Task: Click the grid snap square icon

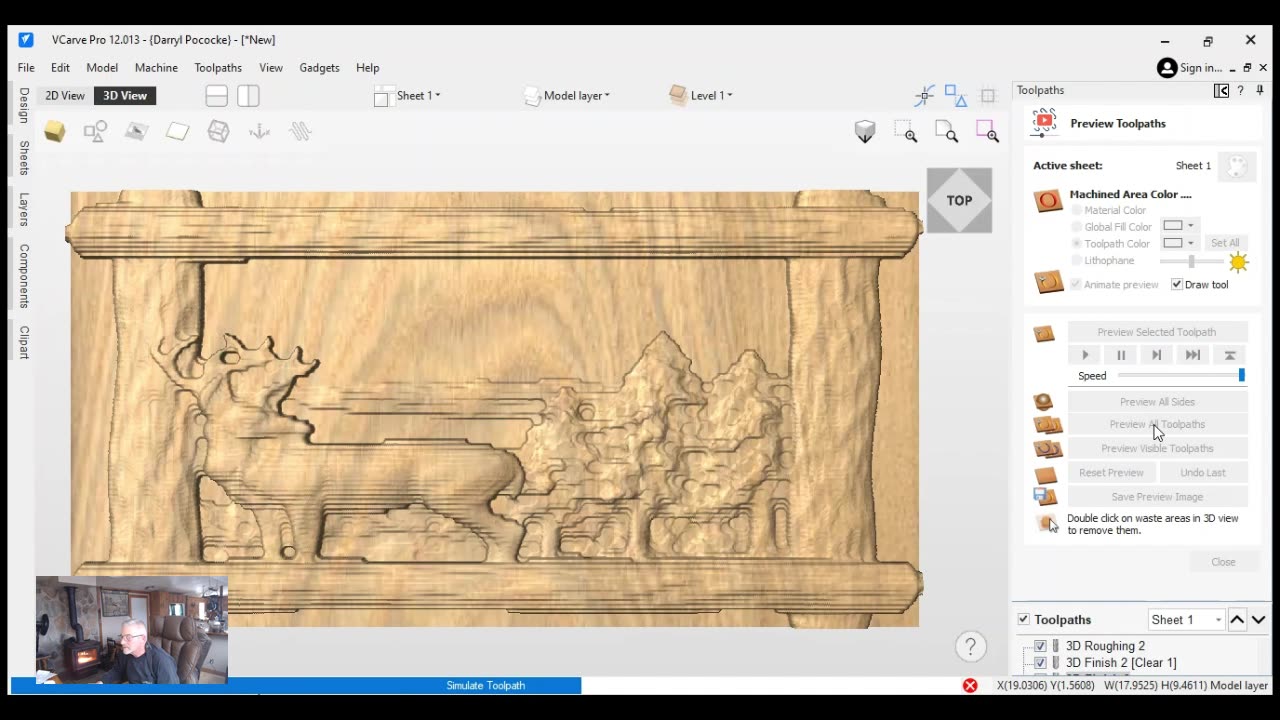Action: coord(988,96)
